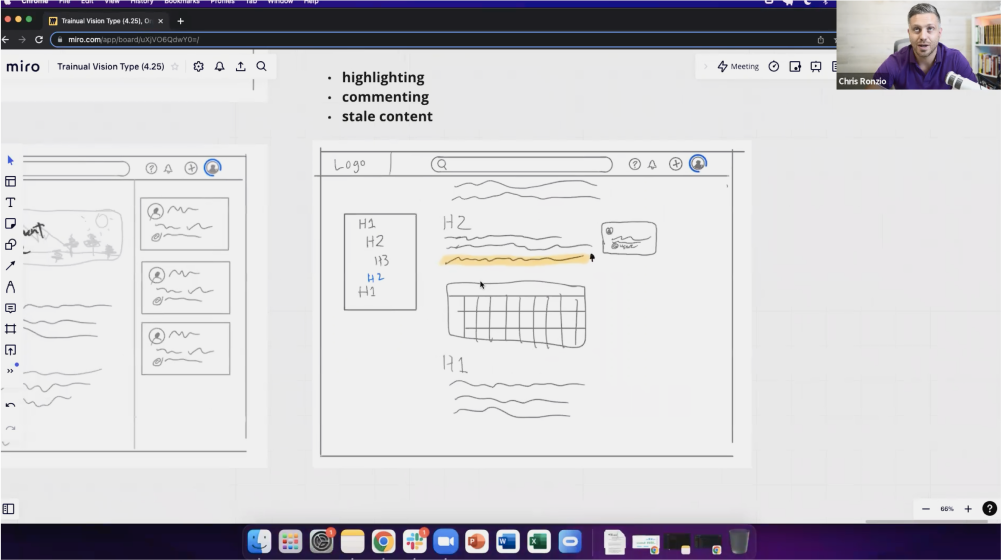Star the board as favorite
Image resolution: width=1001 pixels, height=560 pixels.
click(175, 66)
